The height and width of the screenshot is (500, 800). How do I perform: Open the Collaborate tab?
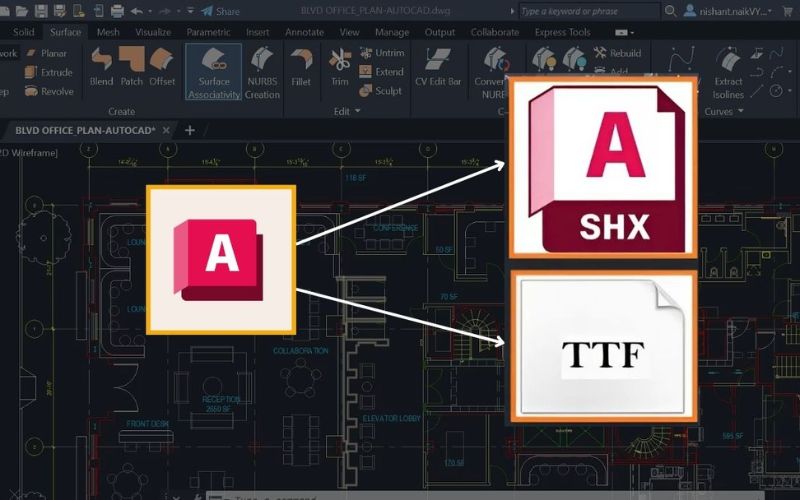click(x=495, y=32)
